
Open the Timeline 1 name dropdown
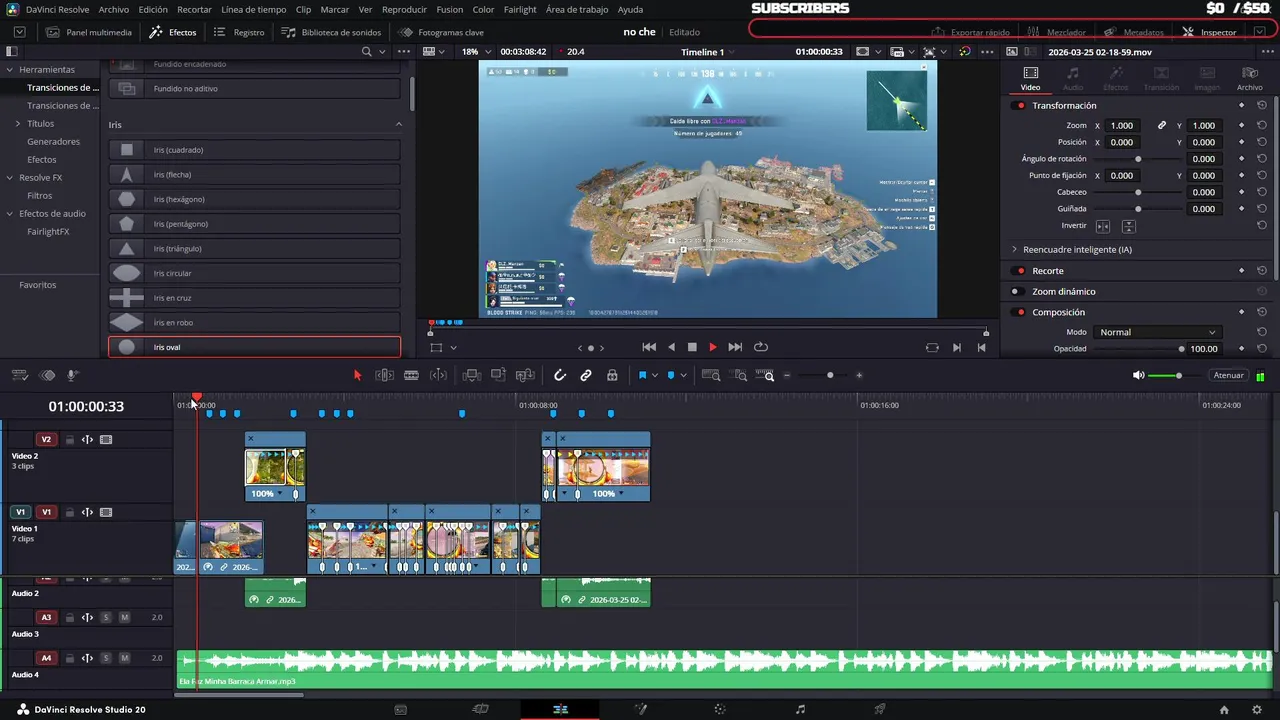706,51
